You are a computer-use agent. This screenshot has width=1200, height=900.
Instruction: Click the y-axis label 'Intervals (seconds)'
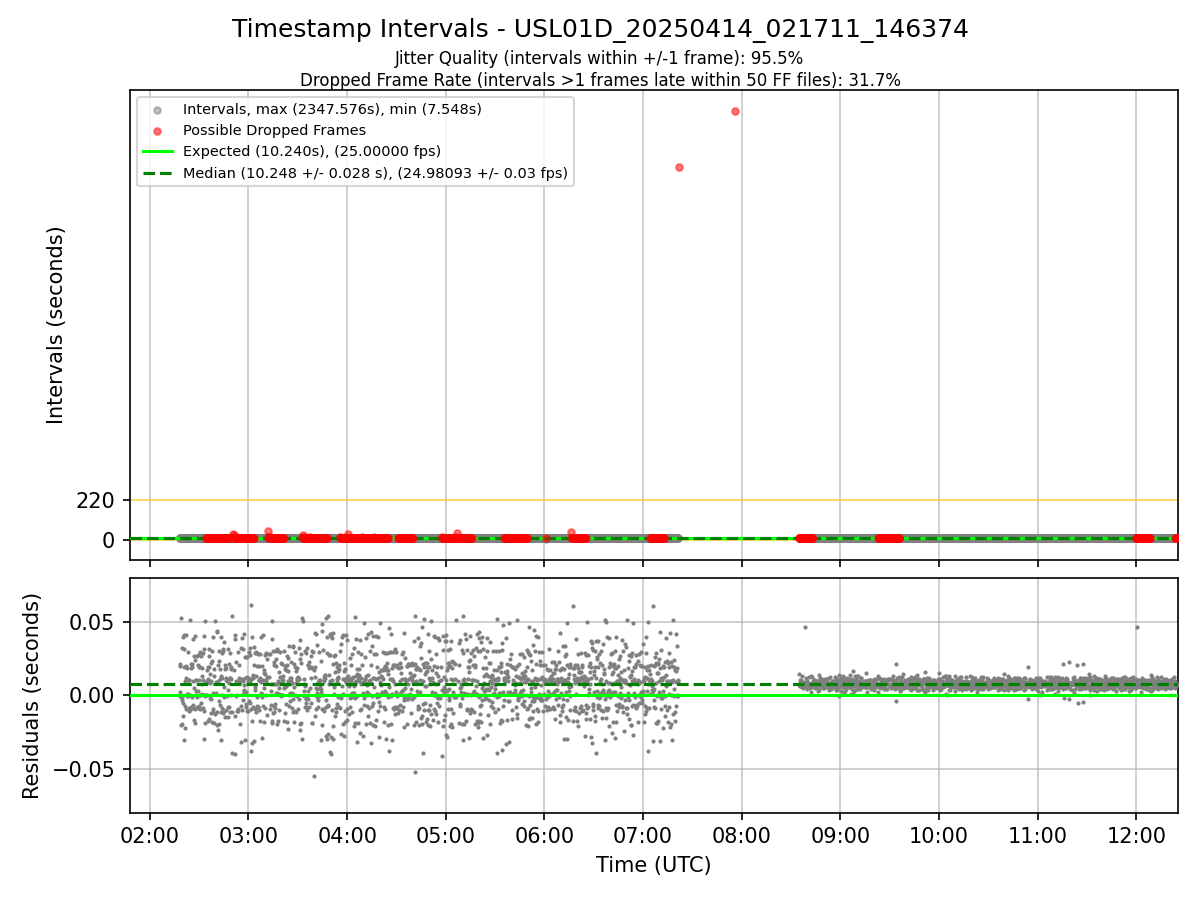[56, 325]
